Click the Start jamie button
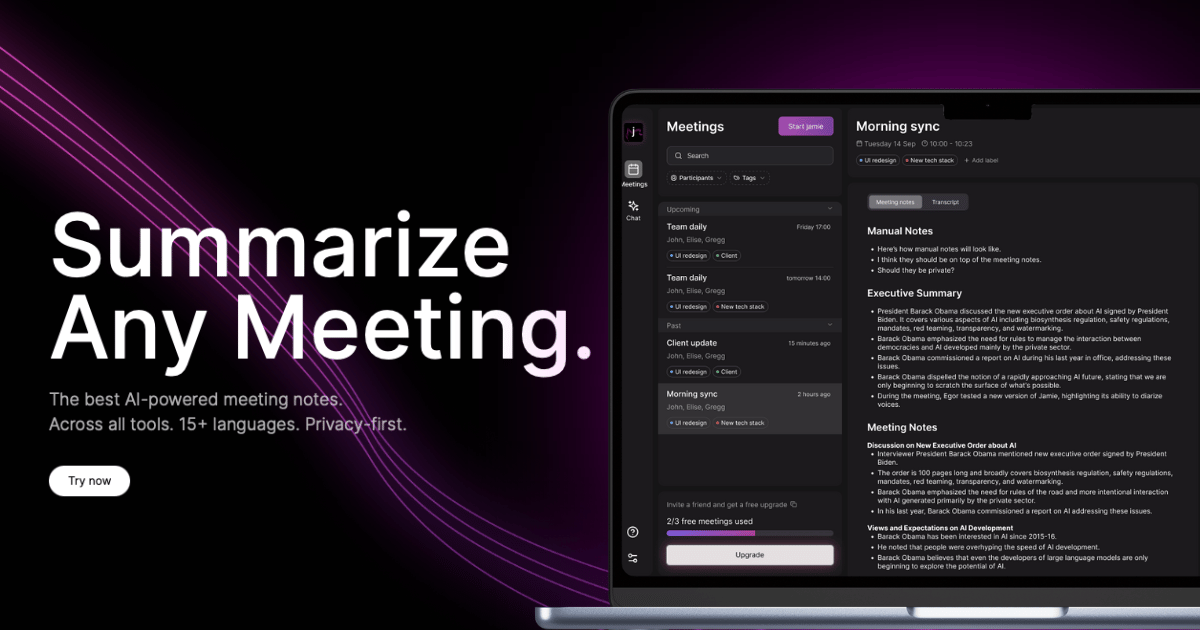The width and height of the screenshot is (1200, 630). [805, 126]
